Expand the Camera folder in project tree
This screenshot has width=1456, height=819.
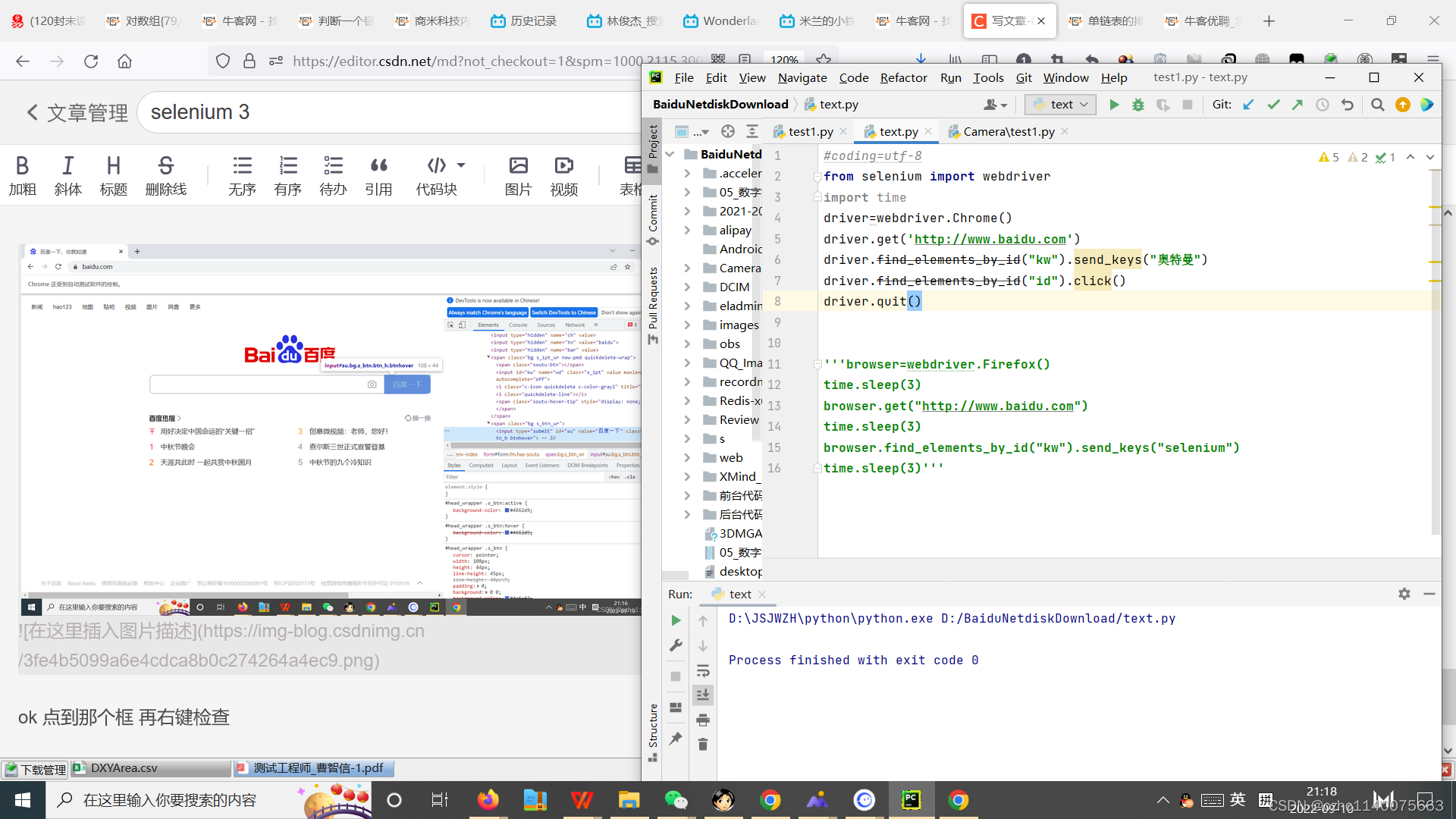click(687, 268)
